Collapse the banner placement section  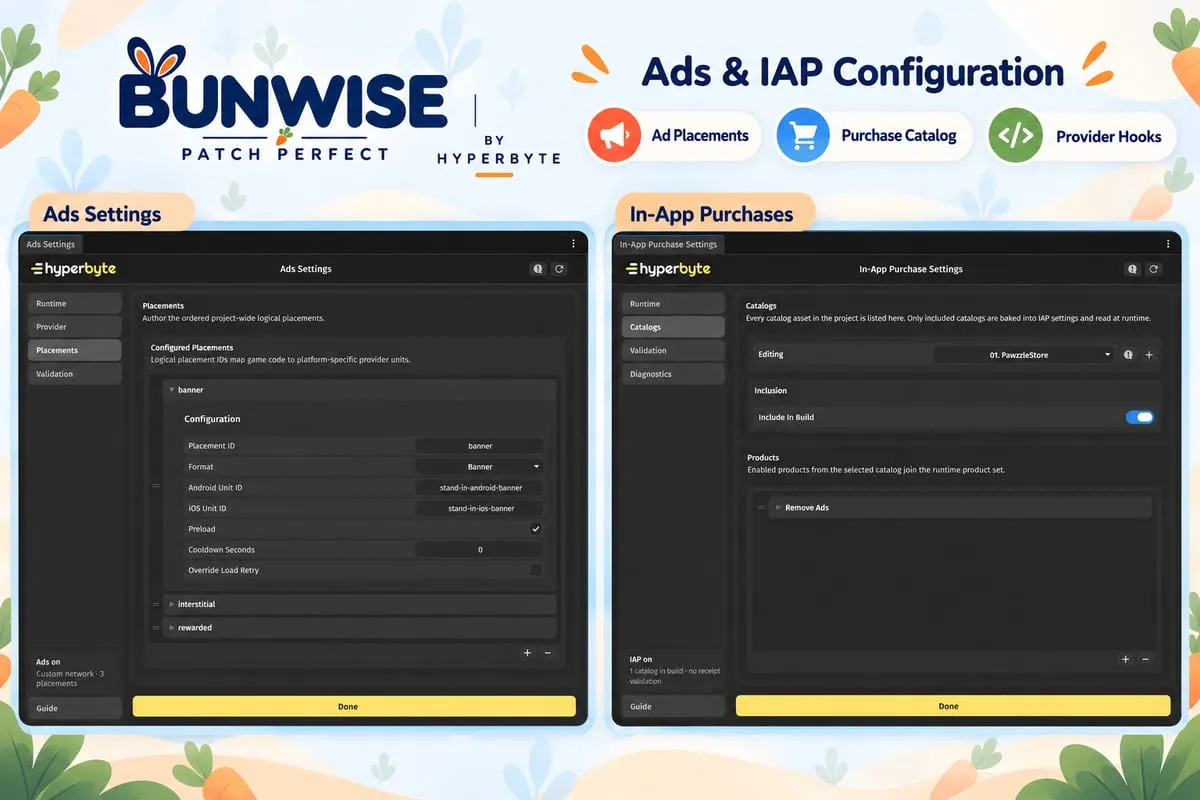click(171, 390)
